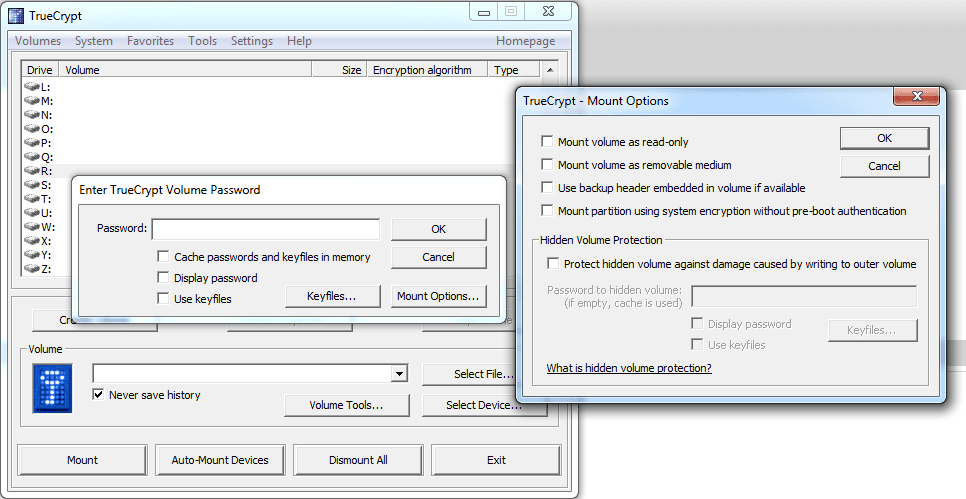This screenshot has height=499, width=966.
Task: Sort by Drive column header
Action: click(40, 70)
